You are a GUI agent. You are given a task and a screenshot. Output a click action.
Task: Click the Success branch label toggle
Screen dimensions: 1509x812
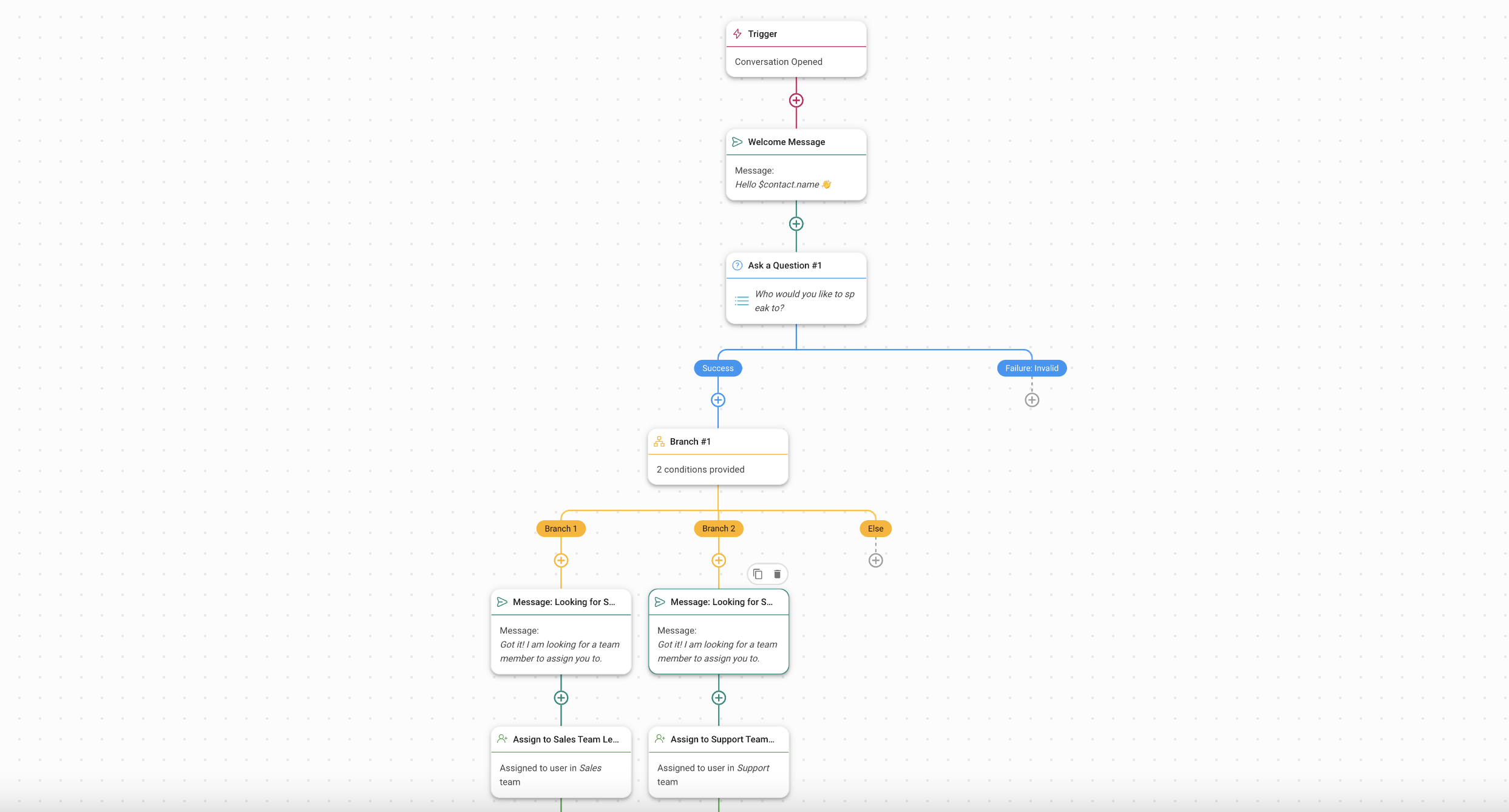pyautogui.click(x=717, y=367)
